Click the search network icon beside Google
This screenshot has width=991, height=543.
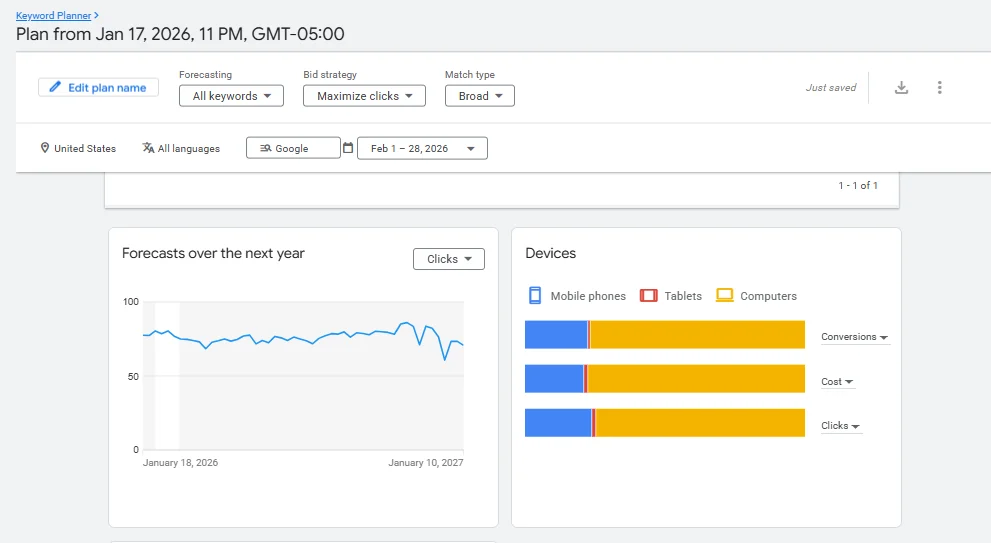[265, 148]
